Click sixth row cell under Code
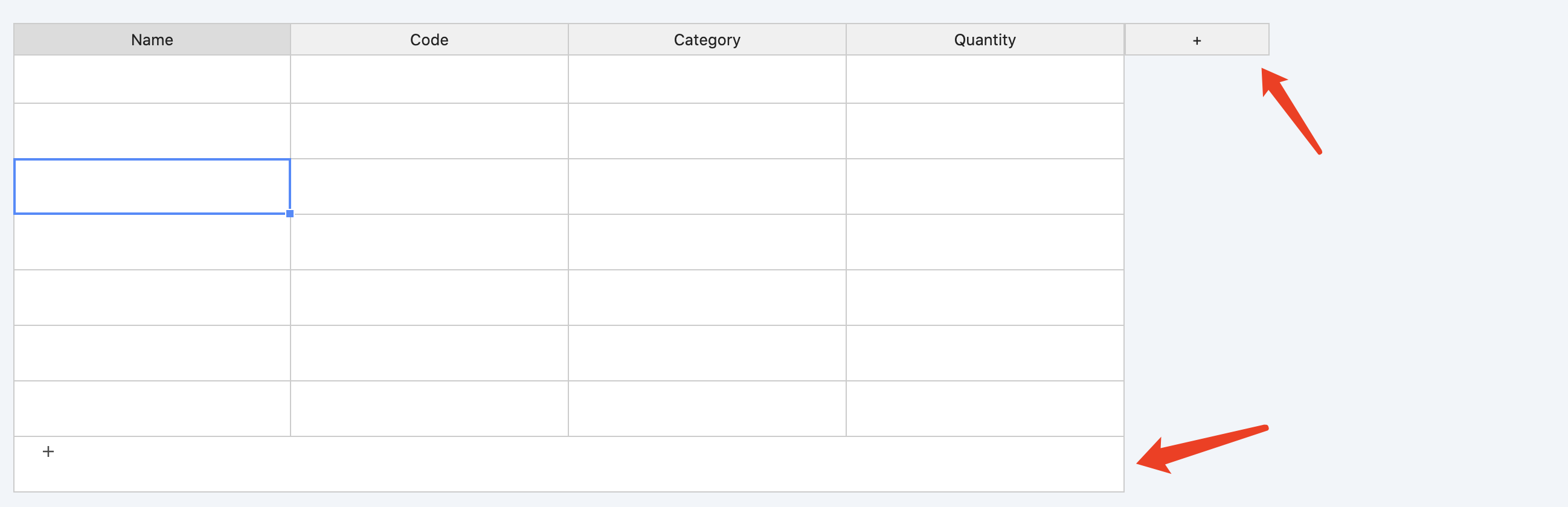The image size is (1568, 507). coord(429,353)
